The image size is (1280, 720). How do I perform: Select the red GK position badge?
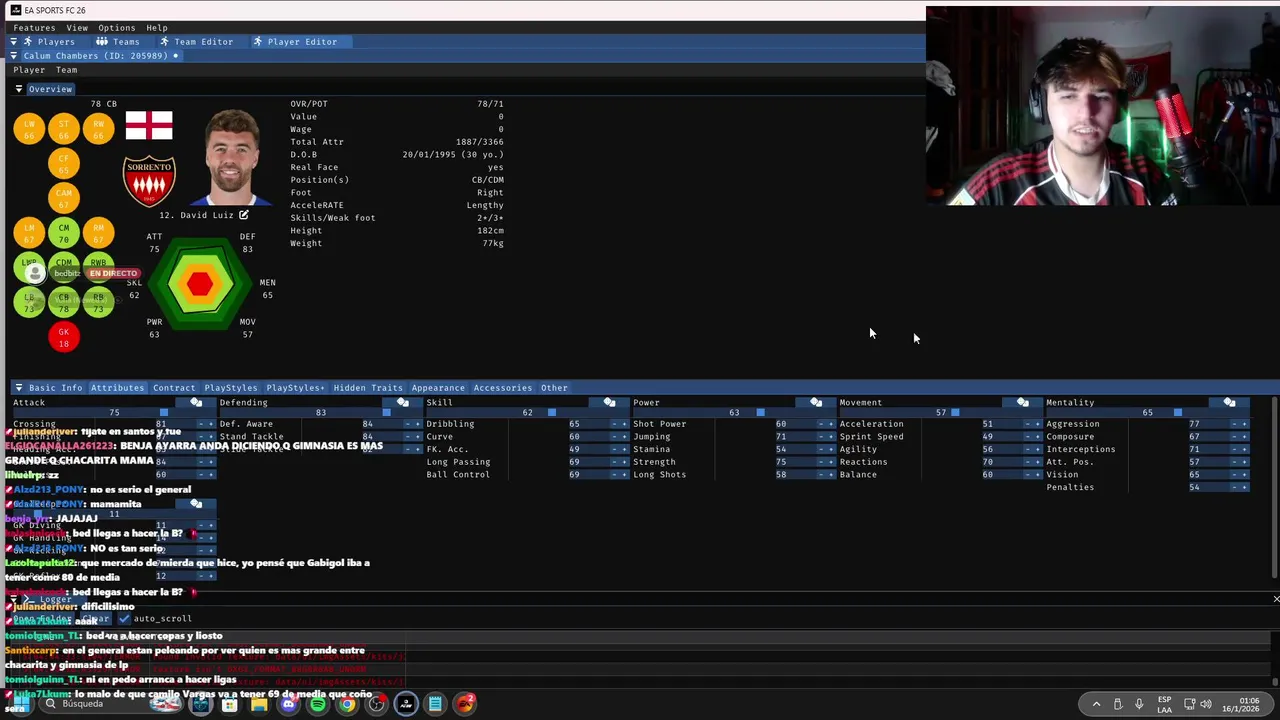(64, 337)
